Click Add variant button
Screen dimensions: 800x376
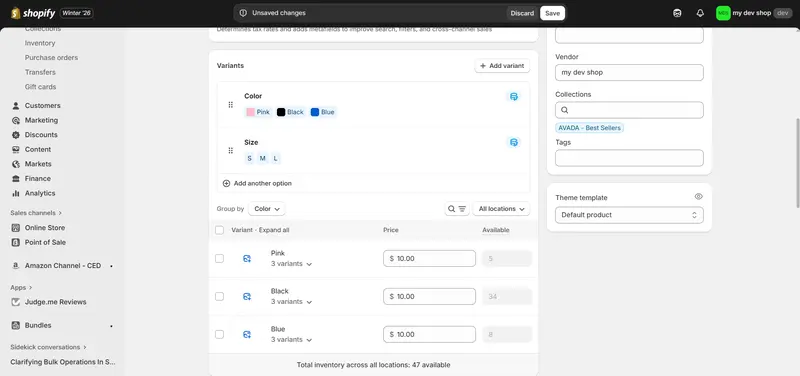(x=502, y=66)
